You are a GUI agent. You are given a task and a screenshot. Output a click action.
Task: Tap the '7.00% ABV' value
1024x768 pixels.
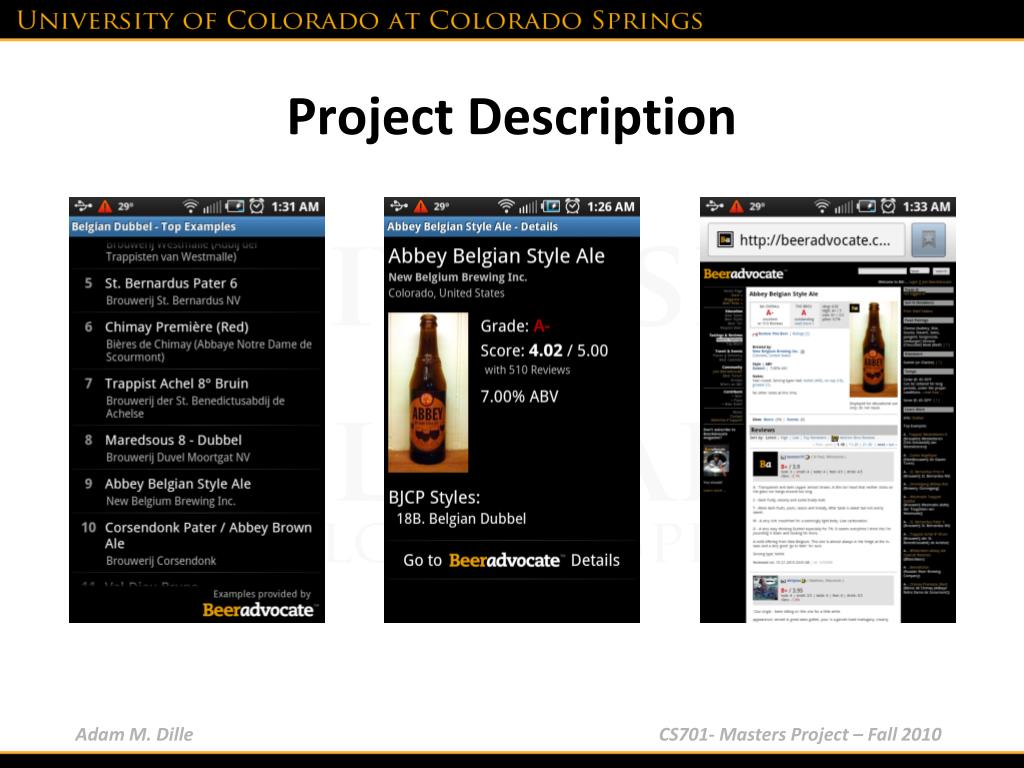519,396
